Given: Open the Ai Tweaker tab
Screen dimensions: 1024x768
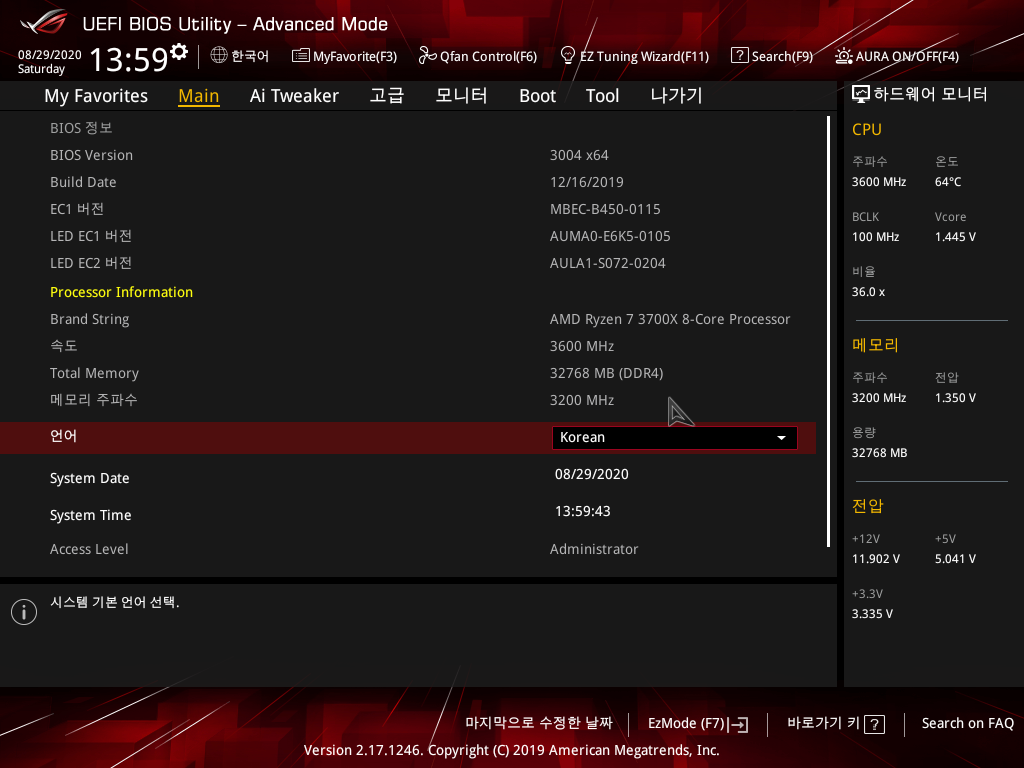Looking at the screenshot, I should click(x=294, y=96).
